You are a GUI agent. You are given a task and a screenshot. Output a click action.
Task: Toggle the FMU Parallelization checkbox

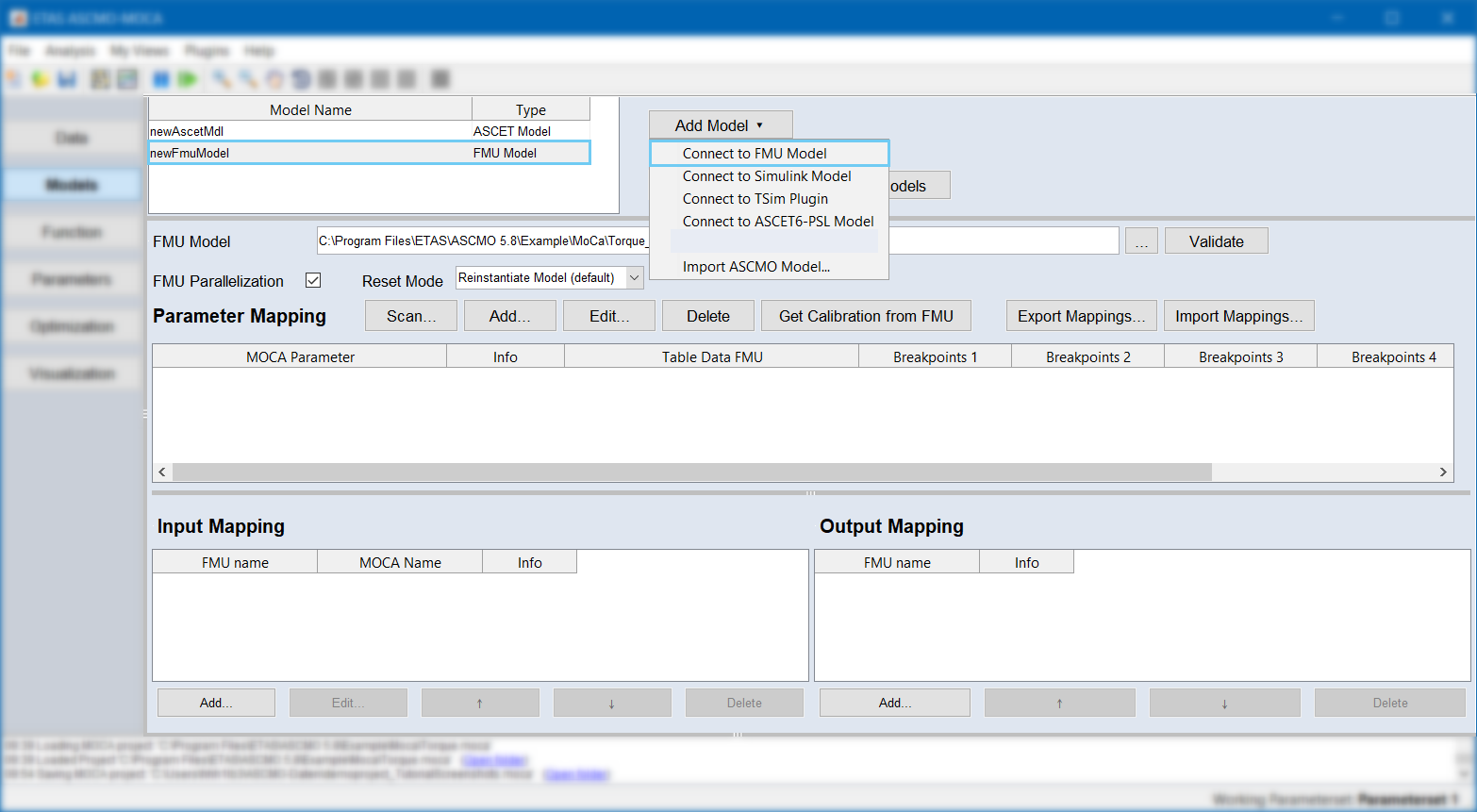313,280
